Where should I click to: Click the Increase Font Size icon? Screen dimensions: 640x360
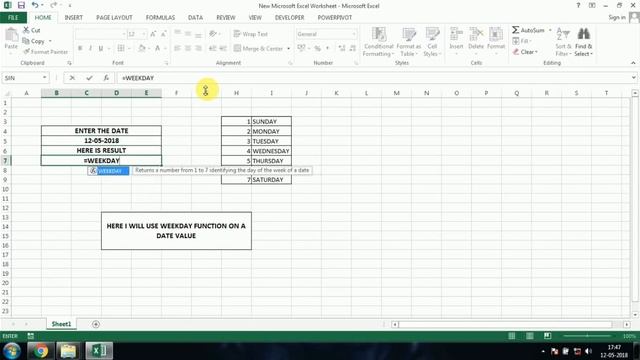153,34
